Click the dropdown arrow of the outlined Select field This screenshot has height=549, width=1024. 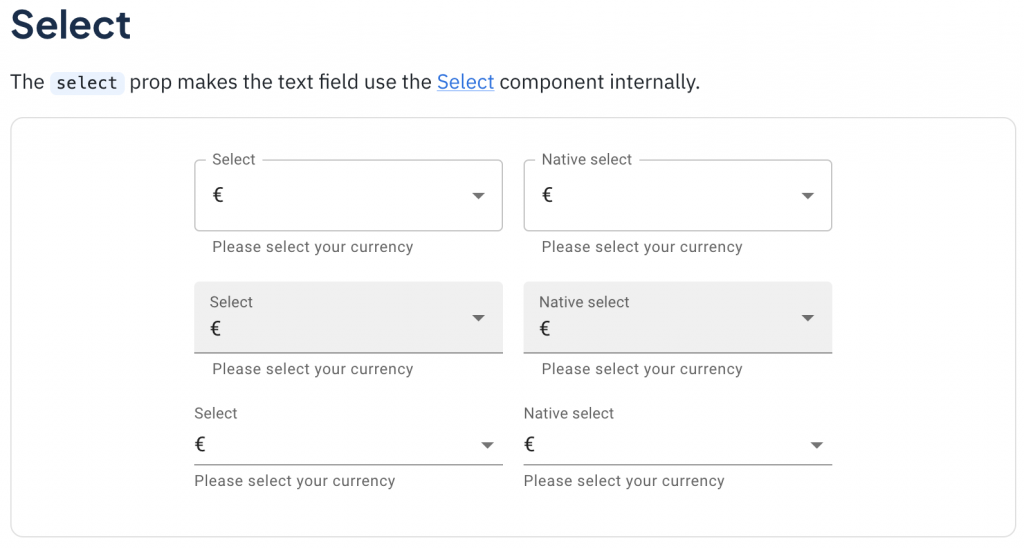point(478,196)
